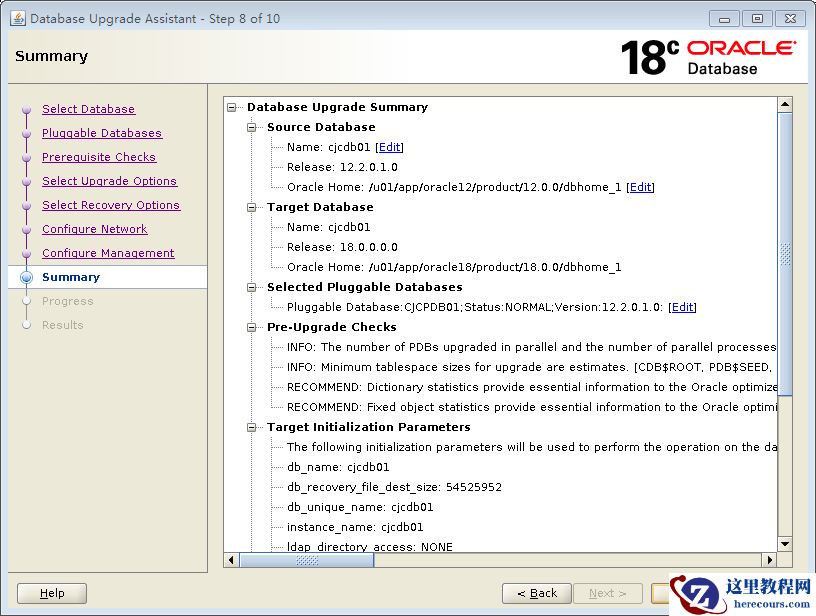Click the Help button

point(52,593)
